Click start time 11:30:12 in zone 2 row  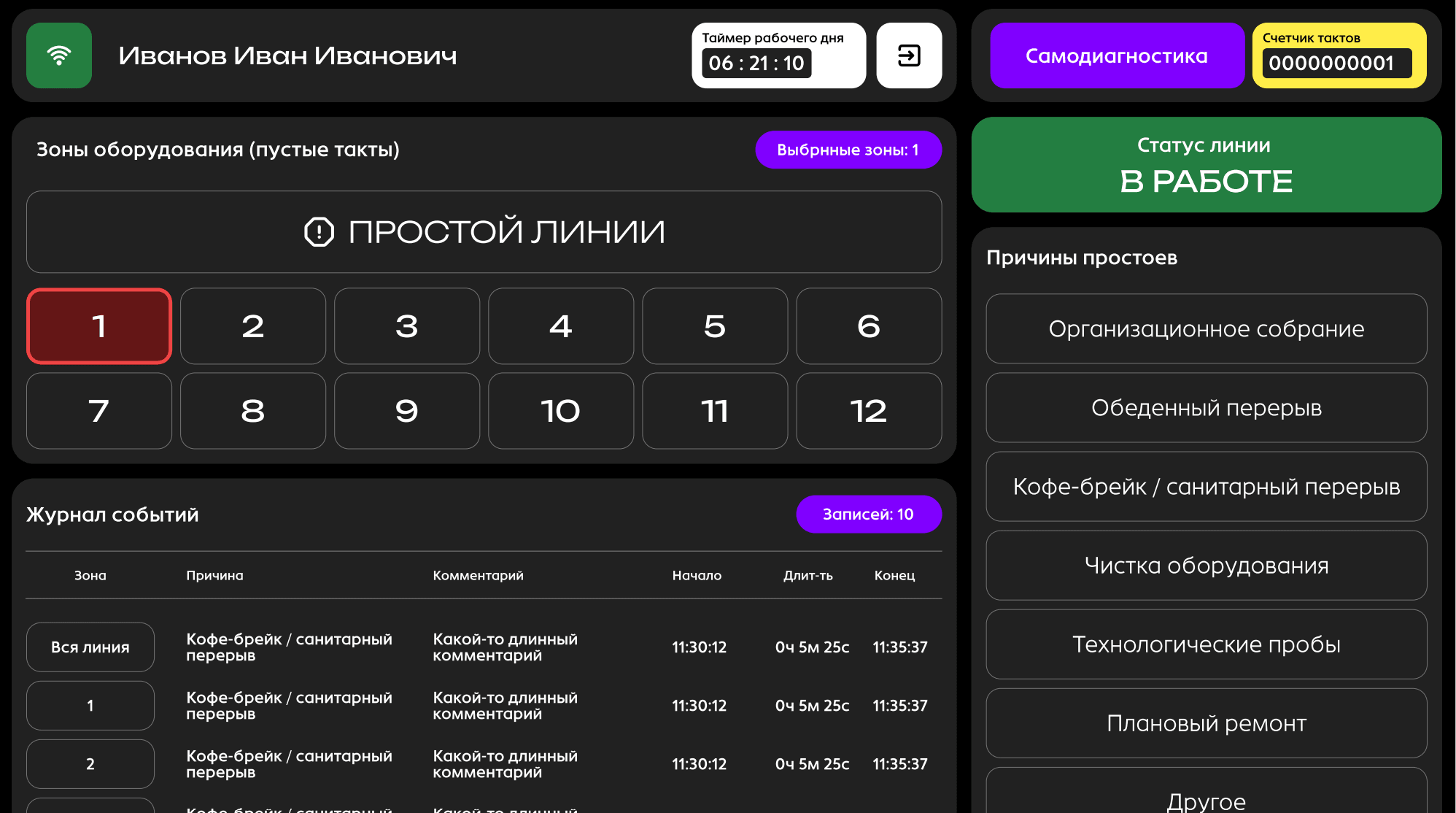[700, 764]
